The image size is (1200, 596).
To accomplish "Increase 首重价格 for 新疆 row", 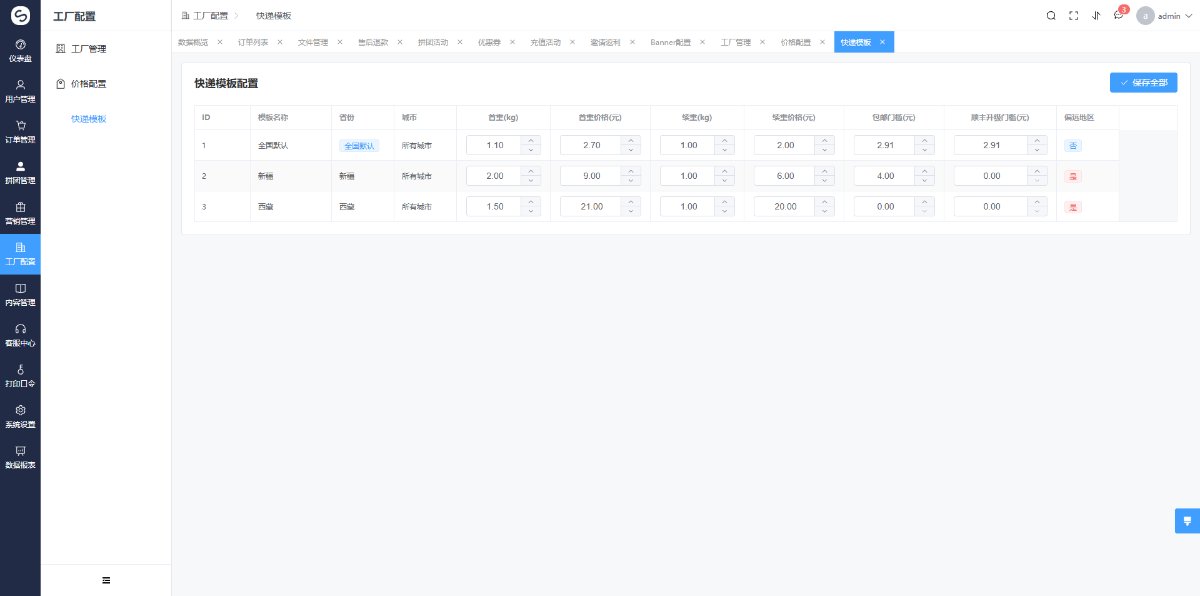I will pos(630,171).
